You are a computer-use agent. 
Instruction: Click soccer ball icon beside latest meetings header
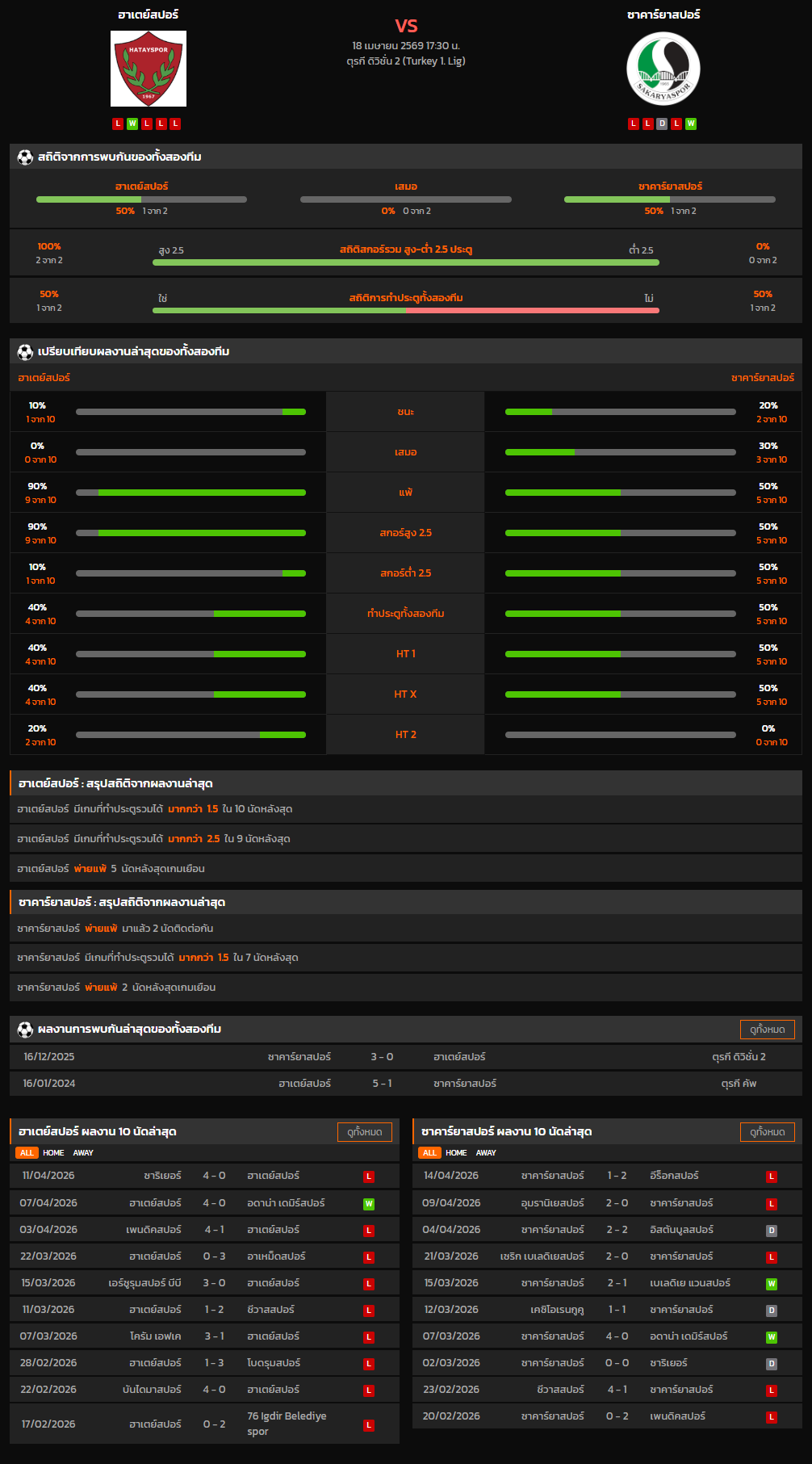coord(25,1030)
